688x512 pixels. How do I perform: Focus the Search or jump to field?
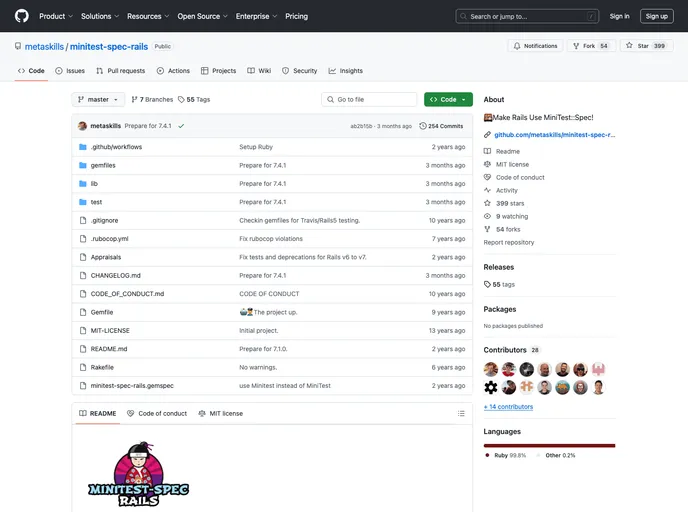coord(527,16)
